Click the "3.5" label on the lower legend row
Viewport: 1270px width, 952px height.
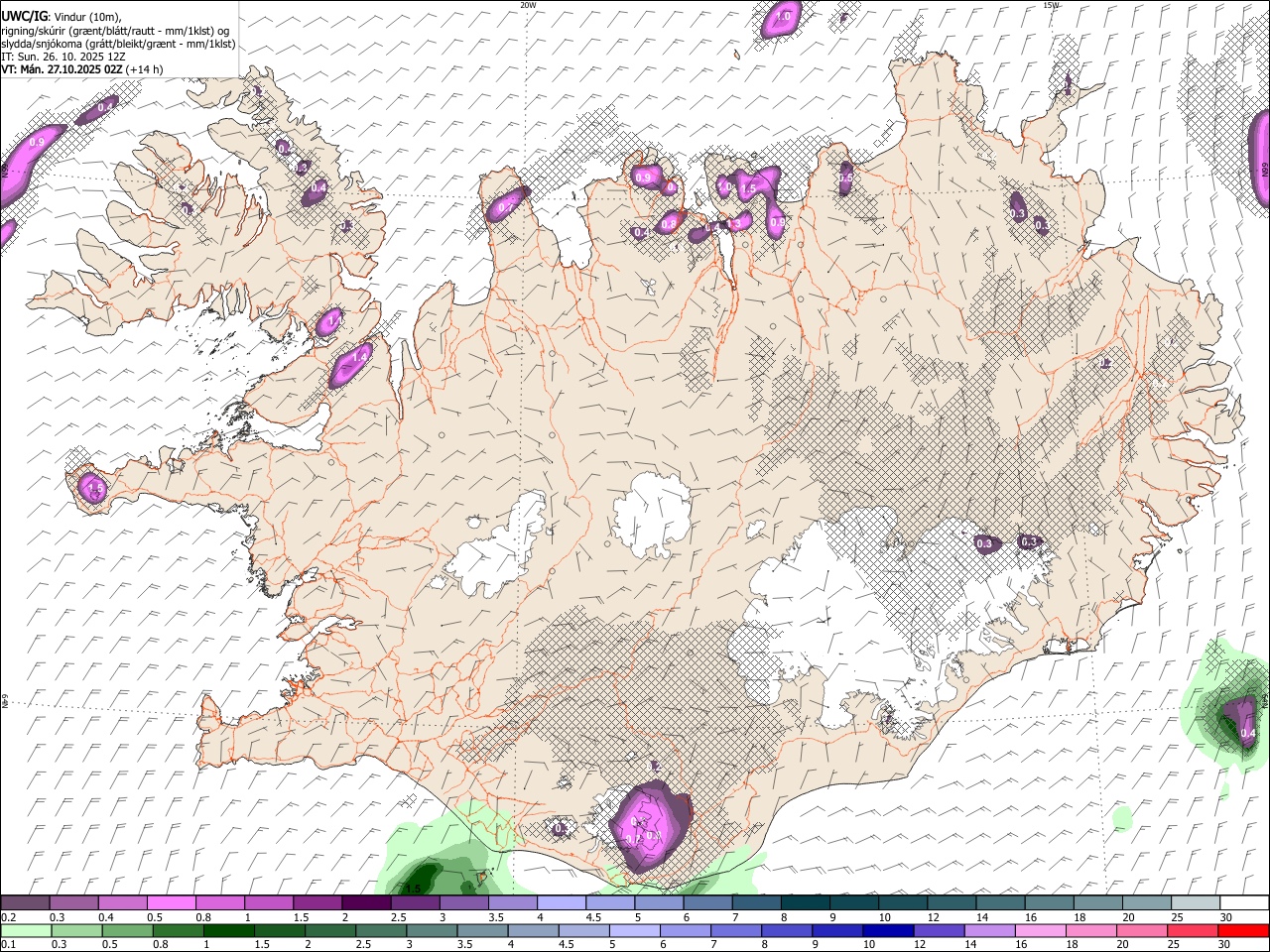[x=466, y=945]
